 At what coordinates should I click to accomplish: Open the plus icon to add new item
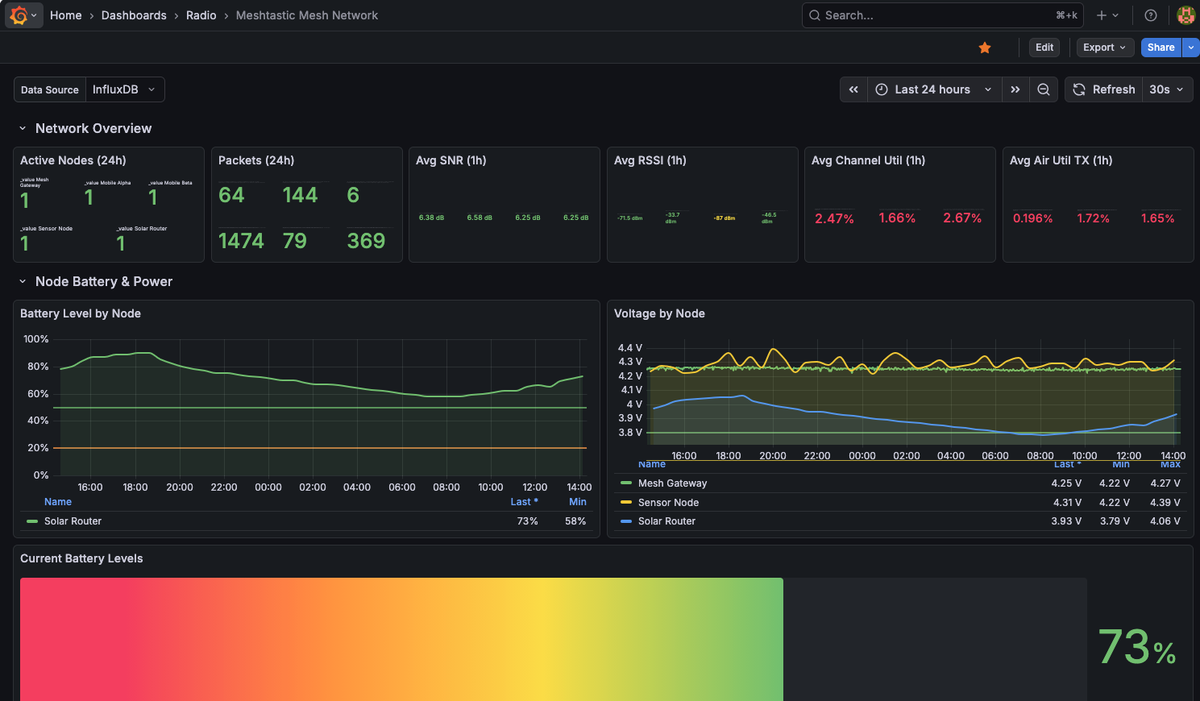tap(1100, 15)
